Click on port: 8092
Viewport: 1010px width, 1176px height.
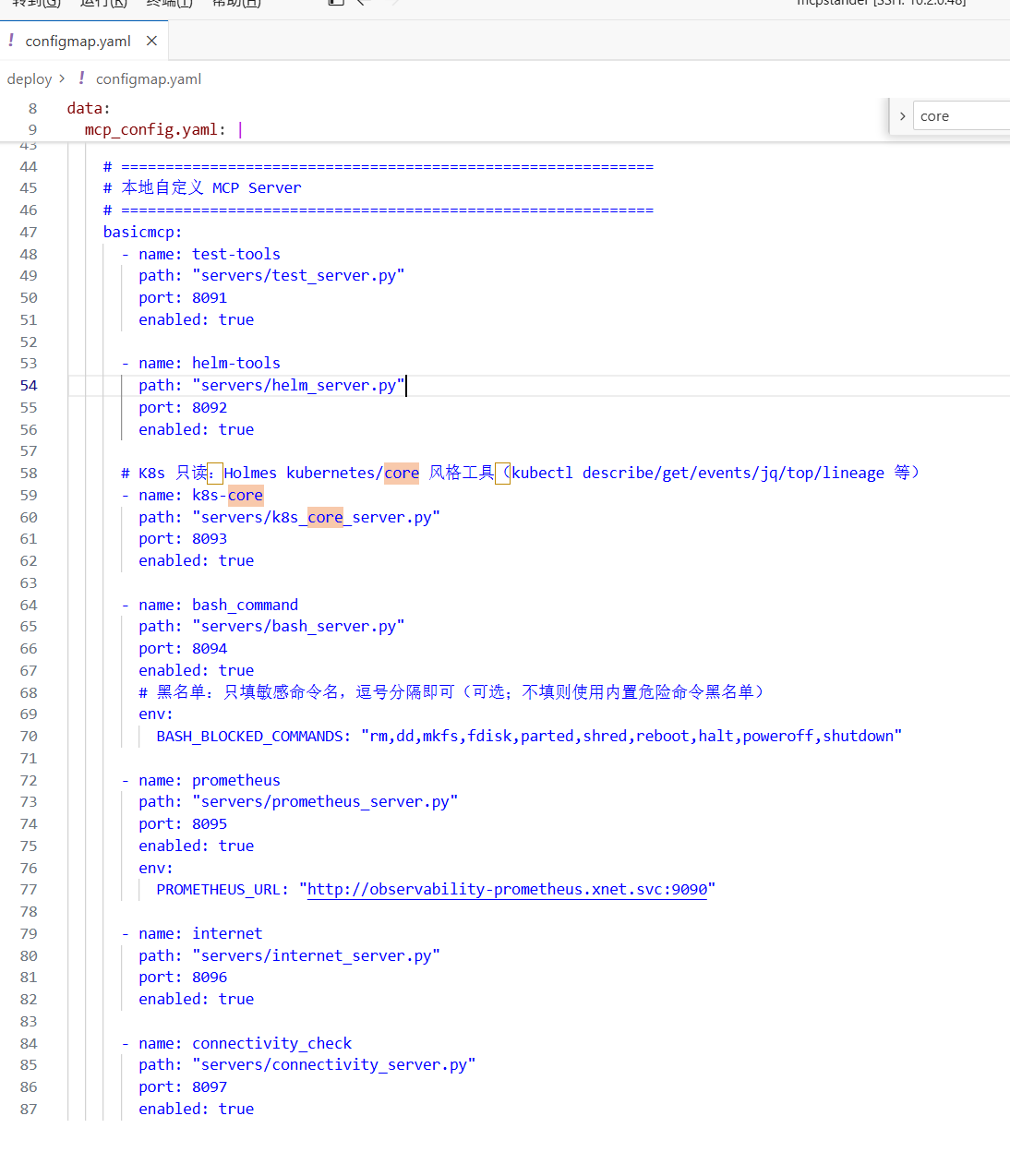pyautogui.click(x=183, y=407)
